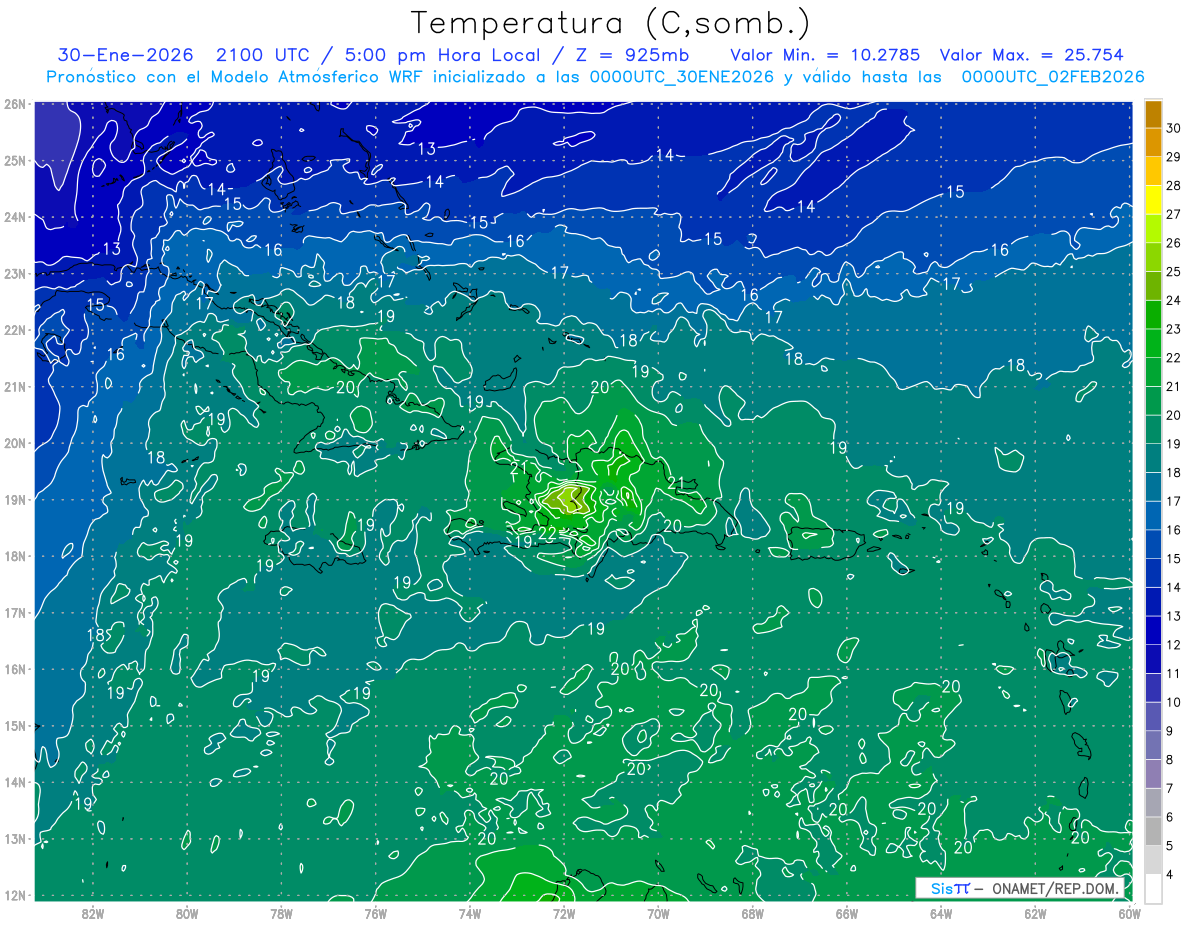Select the deep blue legend swatch between 12 and 13

(x=1153, y=630)
